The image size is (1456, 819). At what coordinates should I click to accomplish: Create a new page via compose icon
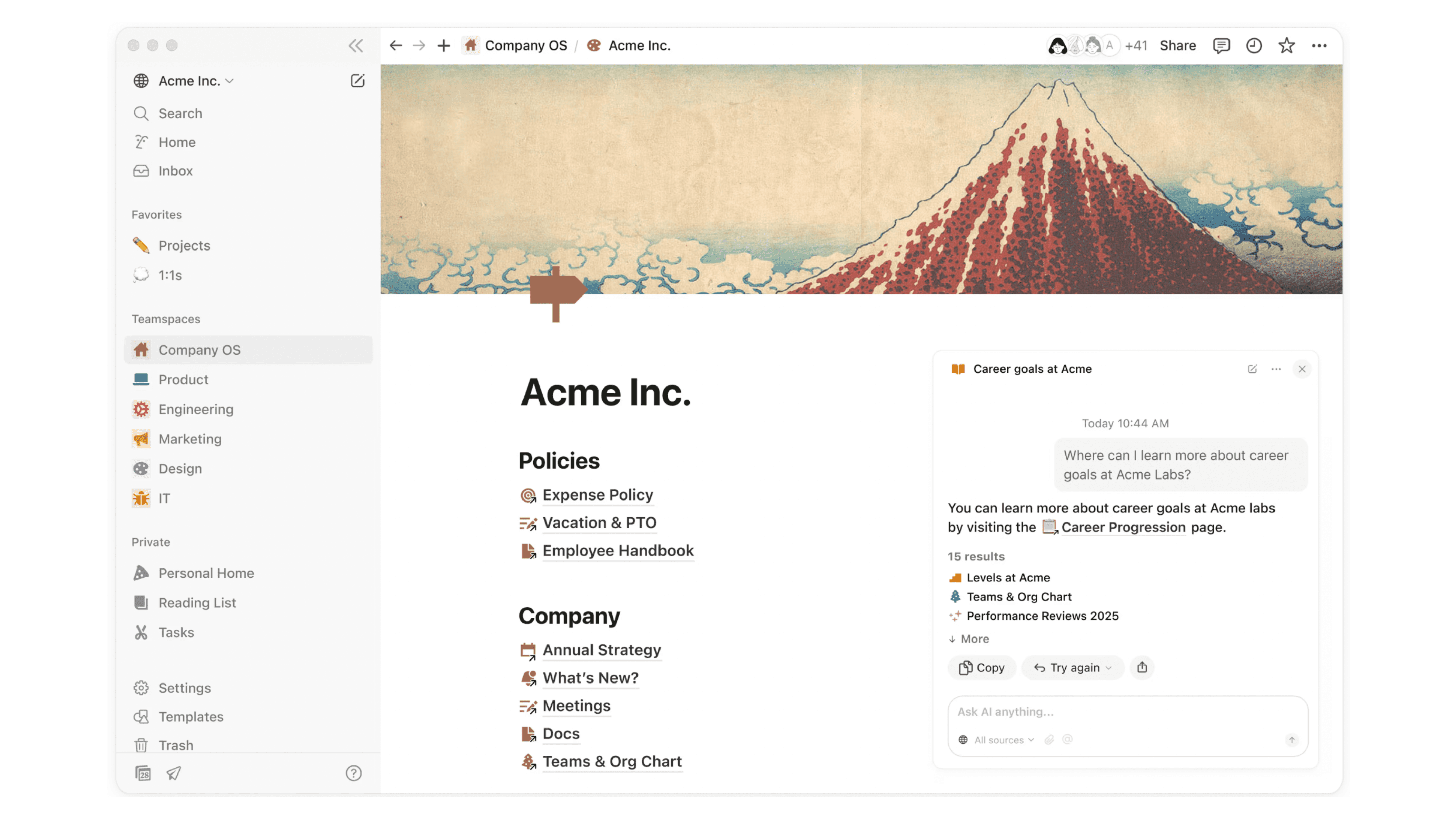tap(357, 81)
